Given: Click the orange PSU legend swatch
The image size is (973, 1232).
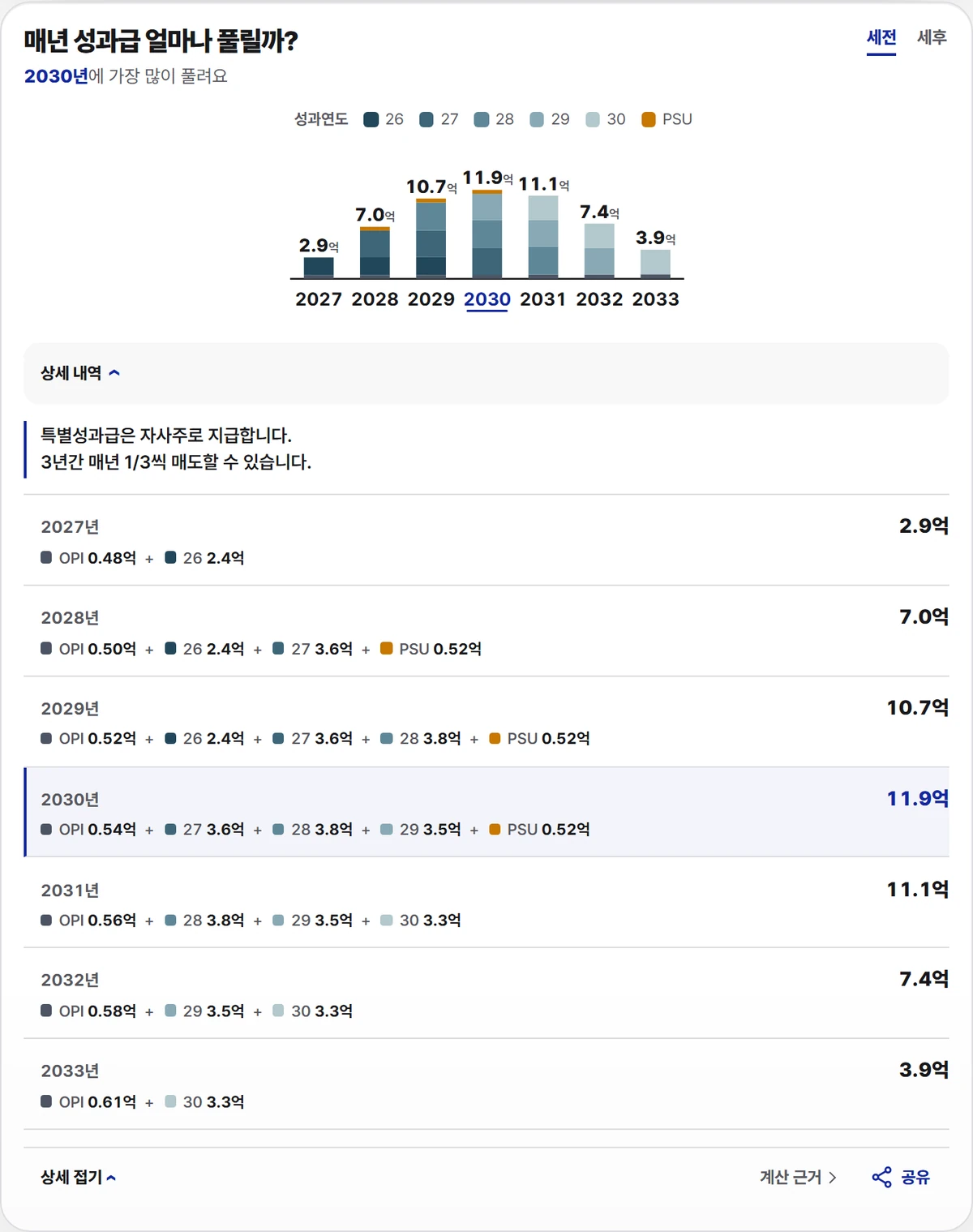Looking at the screenshot, I should (x=648, y=119).
